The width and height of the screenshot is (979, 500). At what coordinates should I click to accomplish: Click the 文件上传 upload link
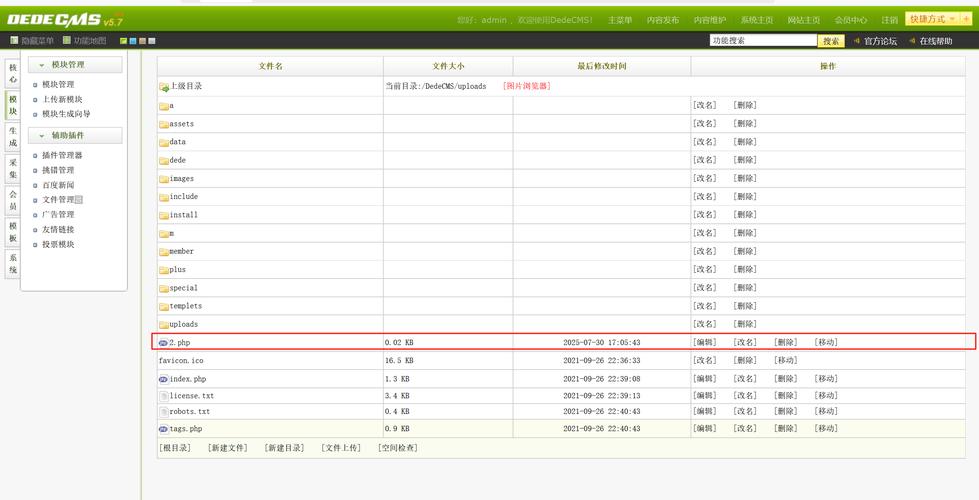click(341, 448)
